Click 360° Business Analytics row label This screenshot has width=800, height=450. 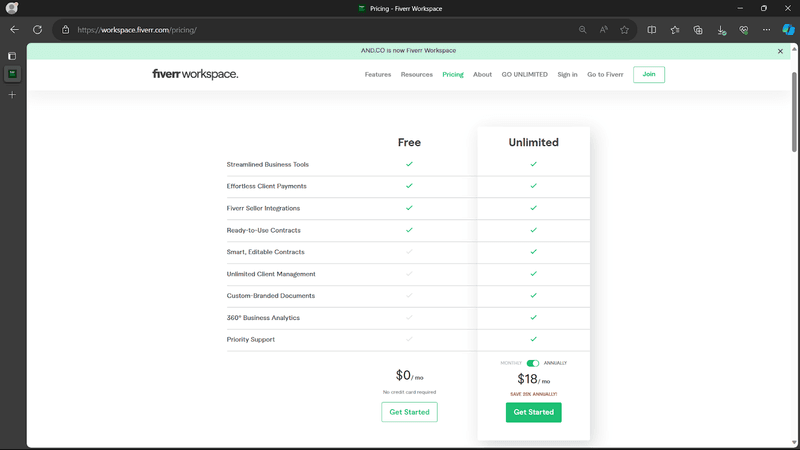click(x=263, y=318)
